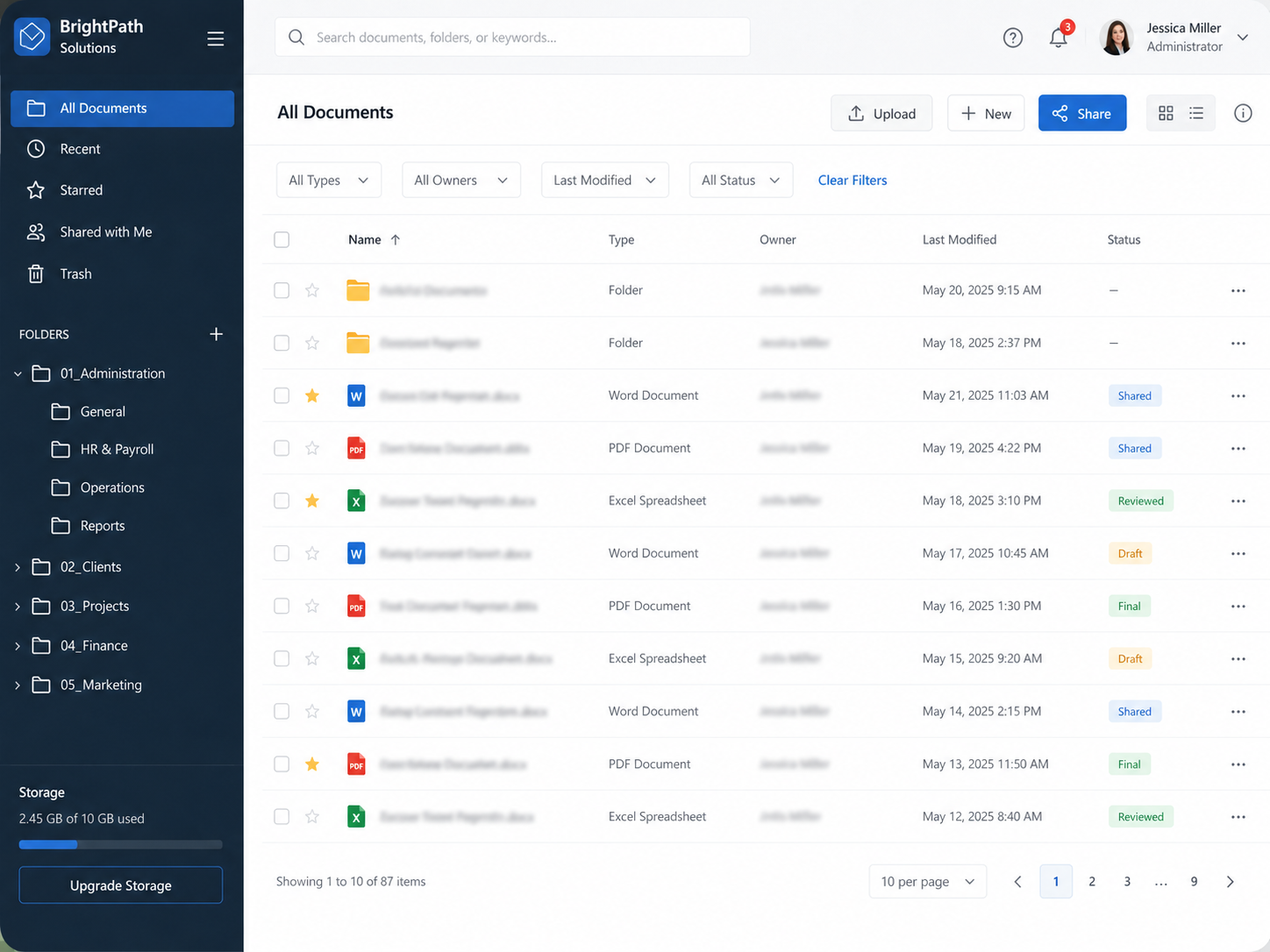Image resolution: width=1270 pixels, height=952 pixels.
Task: Change the 10 per page dropdown
Action: (x=928, y=882)
